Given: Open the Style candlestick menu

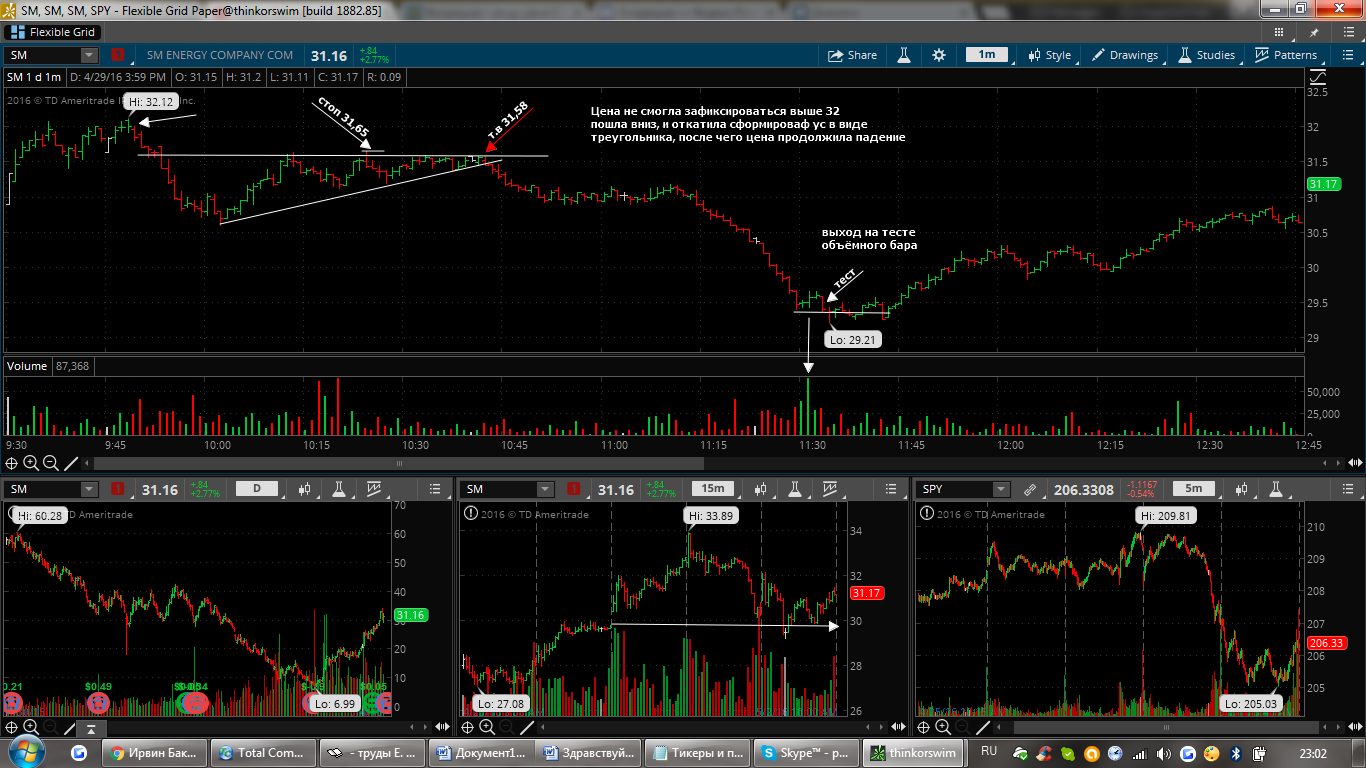Looking at the screenshot, I should (1048, 55).
